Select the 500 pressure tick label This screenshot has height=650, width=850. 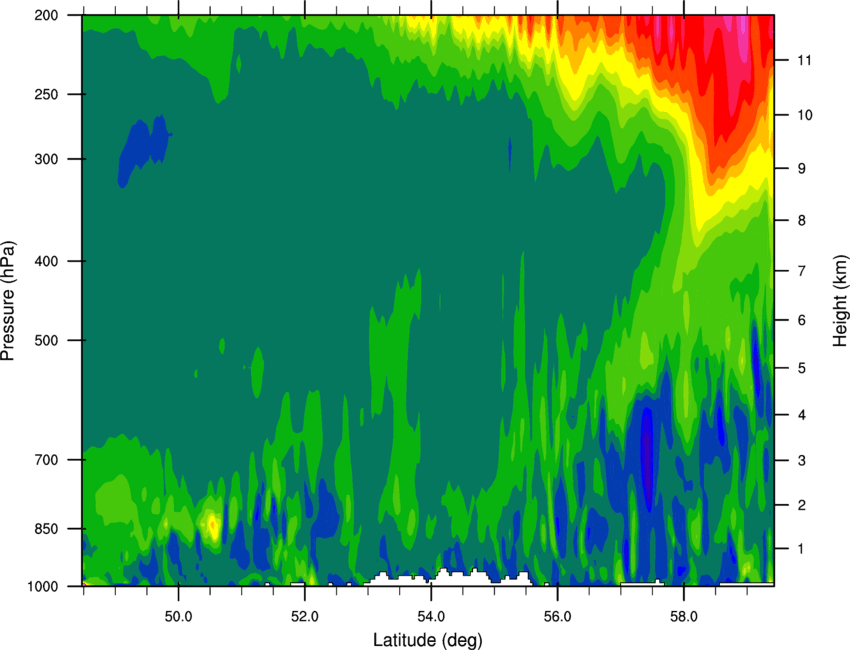point(46,340)
